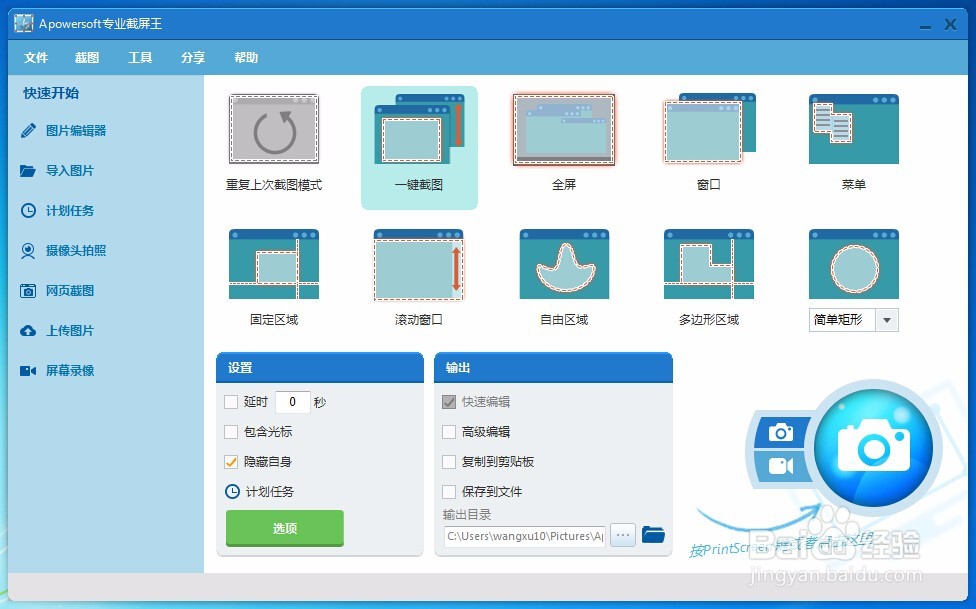Select the 一键截图 one-click capture mode
The width and height of the screenshot is (976, 609).
coord(419,140)
